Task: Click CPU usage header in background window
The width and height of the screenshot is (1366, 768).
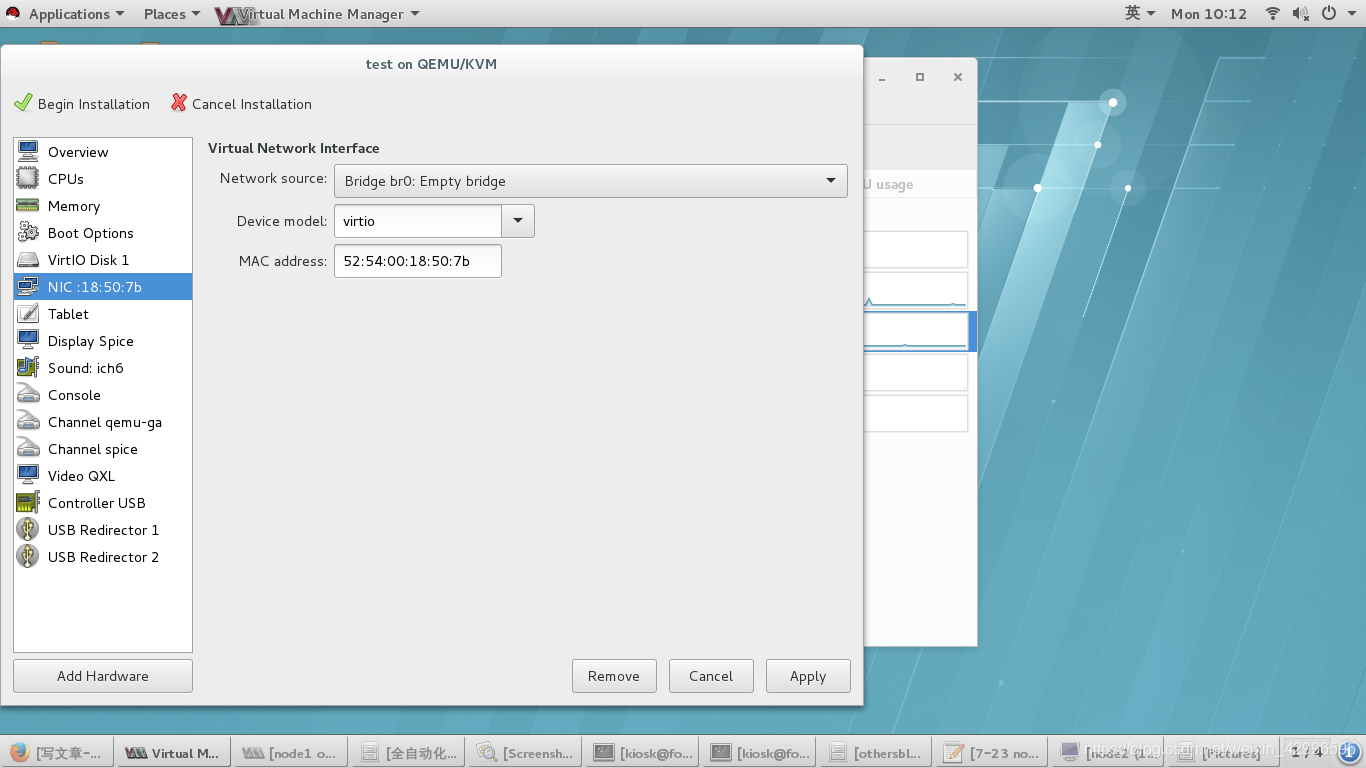Action: pos(888,184)
